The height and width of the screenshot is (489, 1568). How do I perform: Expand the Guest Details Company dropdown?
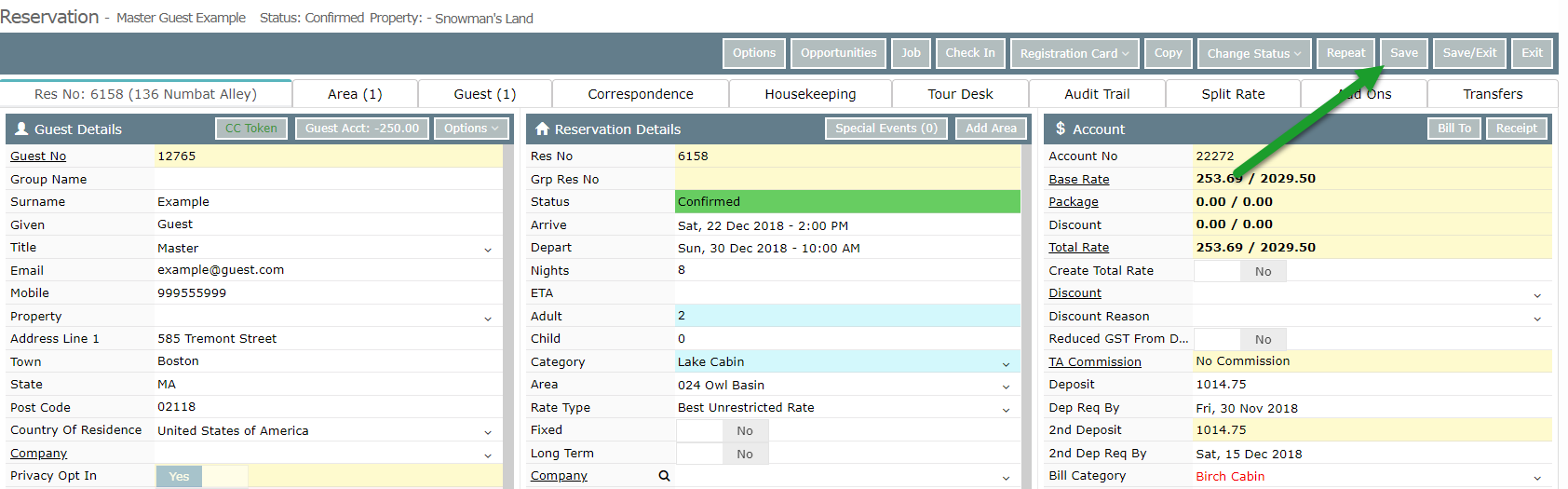(x=488, y=455)
